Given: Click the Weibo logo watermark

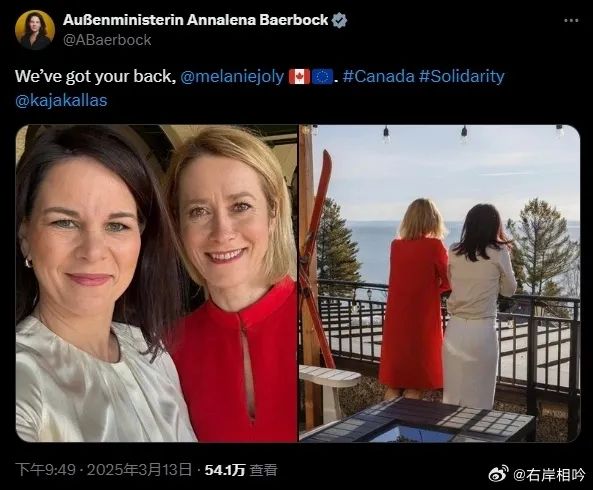Looking at the screenshot, I should point(498,473).
